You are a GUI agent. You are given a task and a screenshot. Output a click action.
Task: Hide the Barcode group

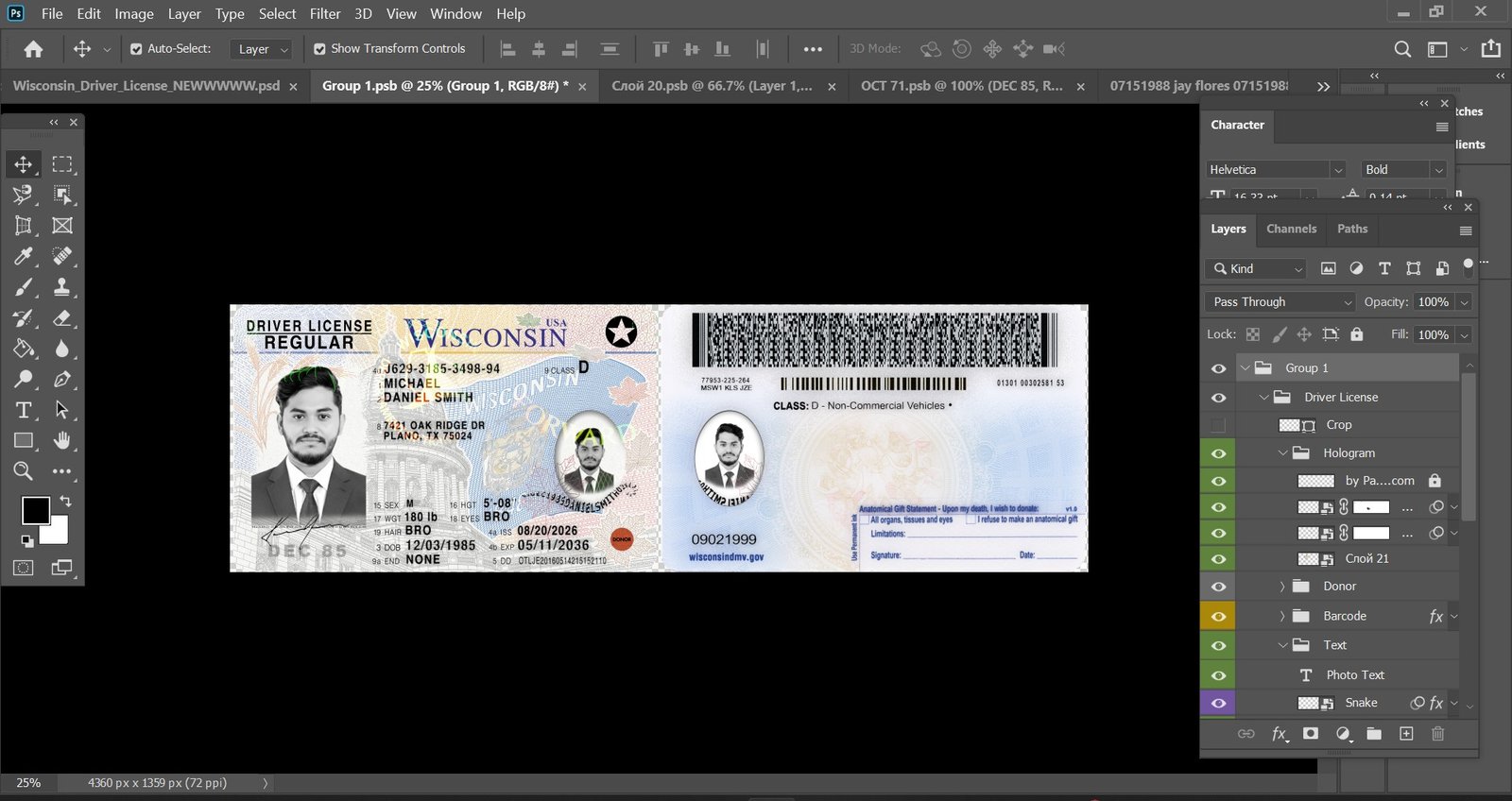pyautogui.click(x=1218, y=617)
